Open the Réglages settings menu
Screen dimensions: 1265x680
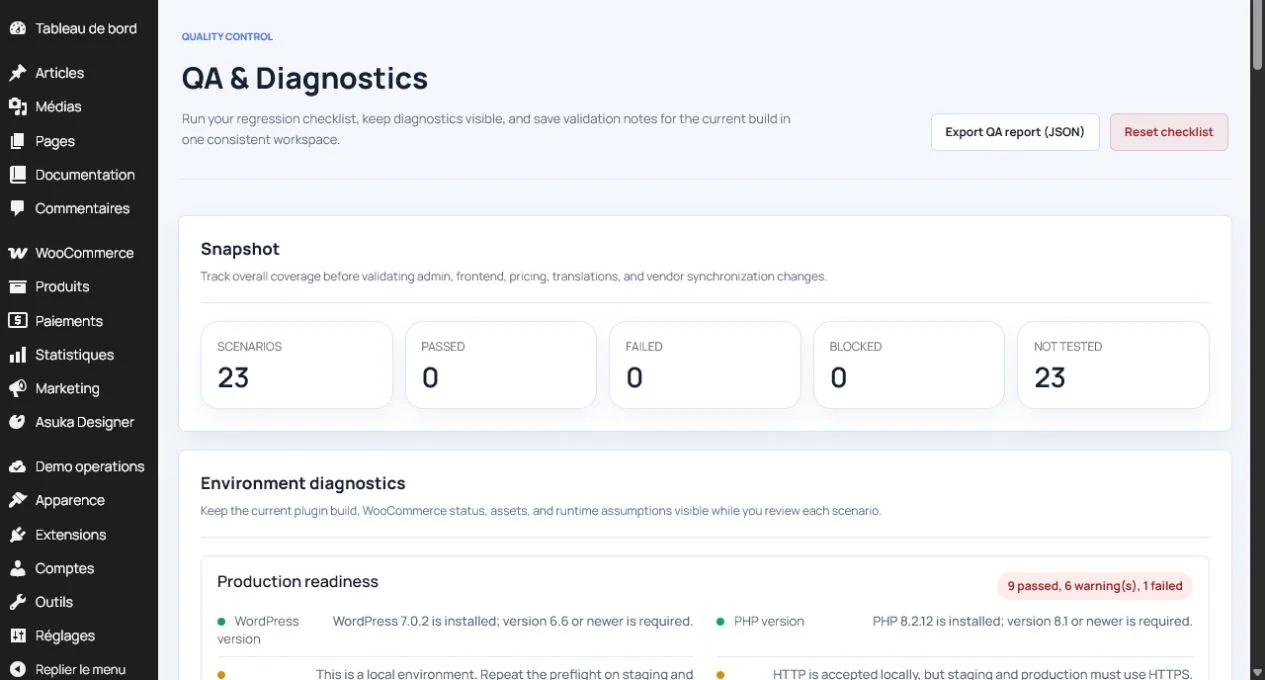[x=79, y=636]
